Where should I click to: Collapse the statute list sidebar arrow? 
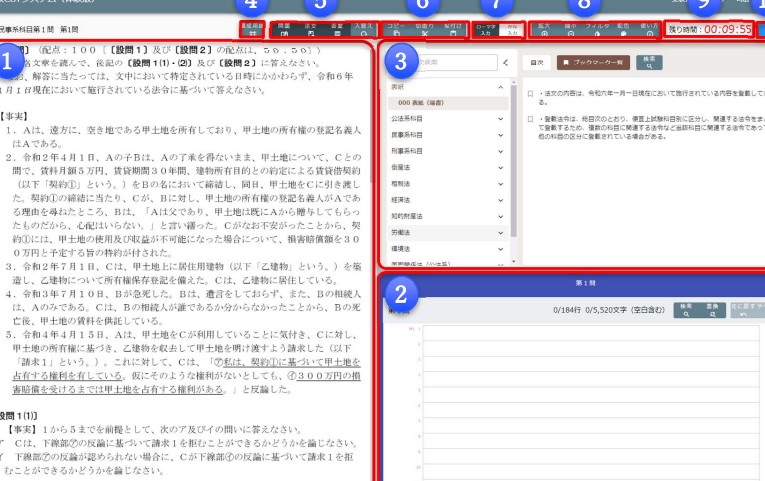coord(505,62)
